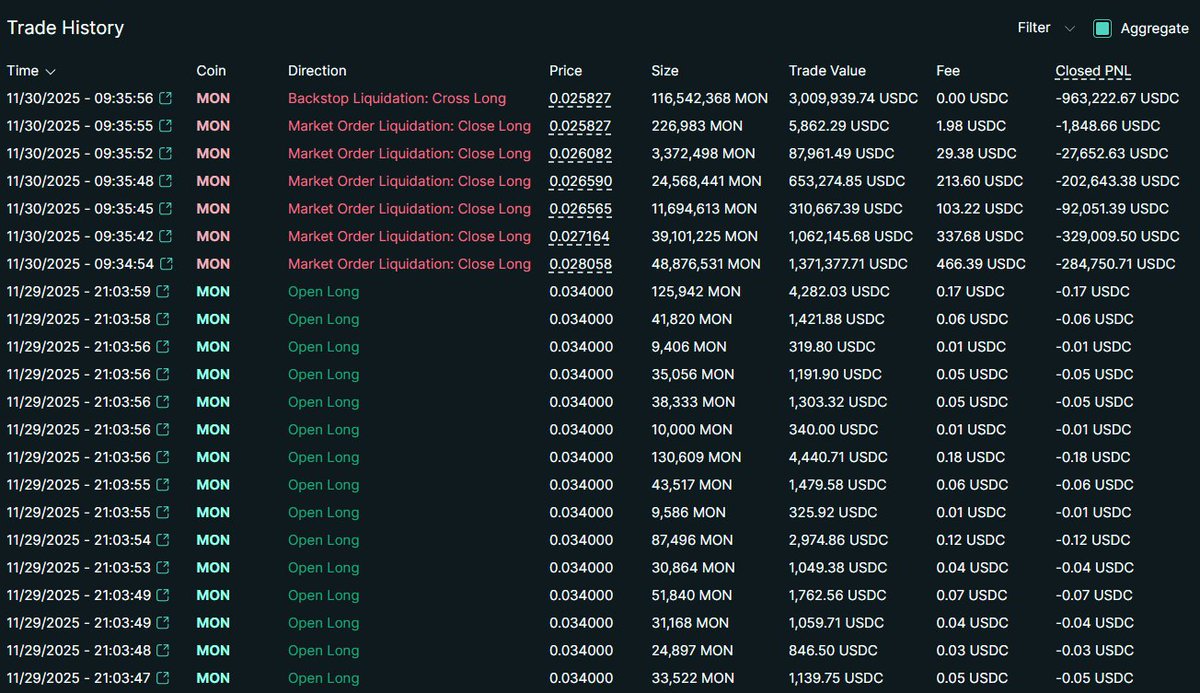The height and width of the screenshot is (693, 1200).
Task: Click the Price column header
Action: coord(565,71)
